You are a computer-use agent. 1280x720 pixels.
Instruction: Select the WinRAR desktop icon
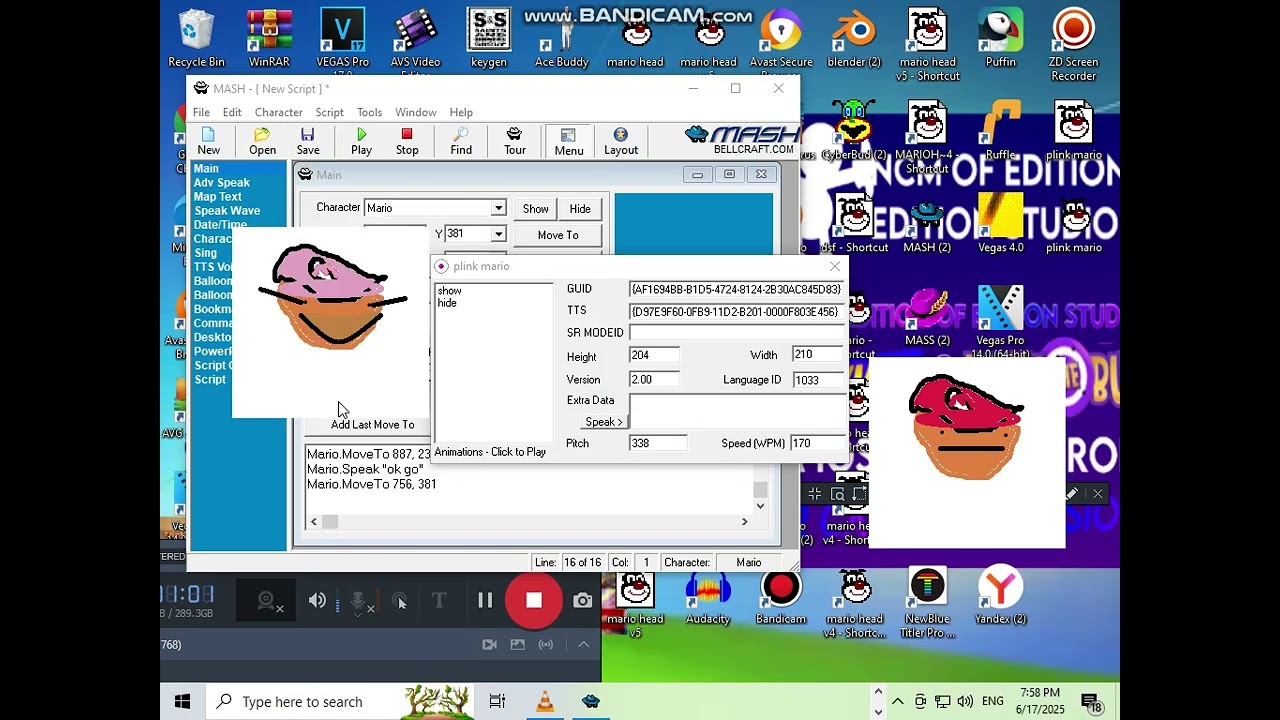(x=269, y=38)
